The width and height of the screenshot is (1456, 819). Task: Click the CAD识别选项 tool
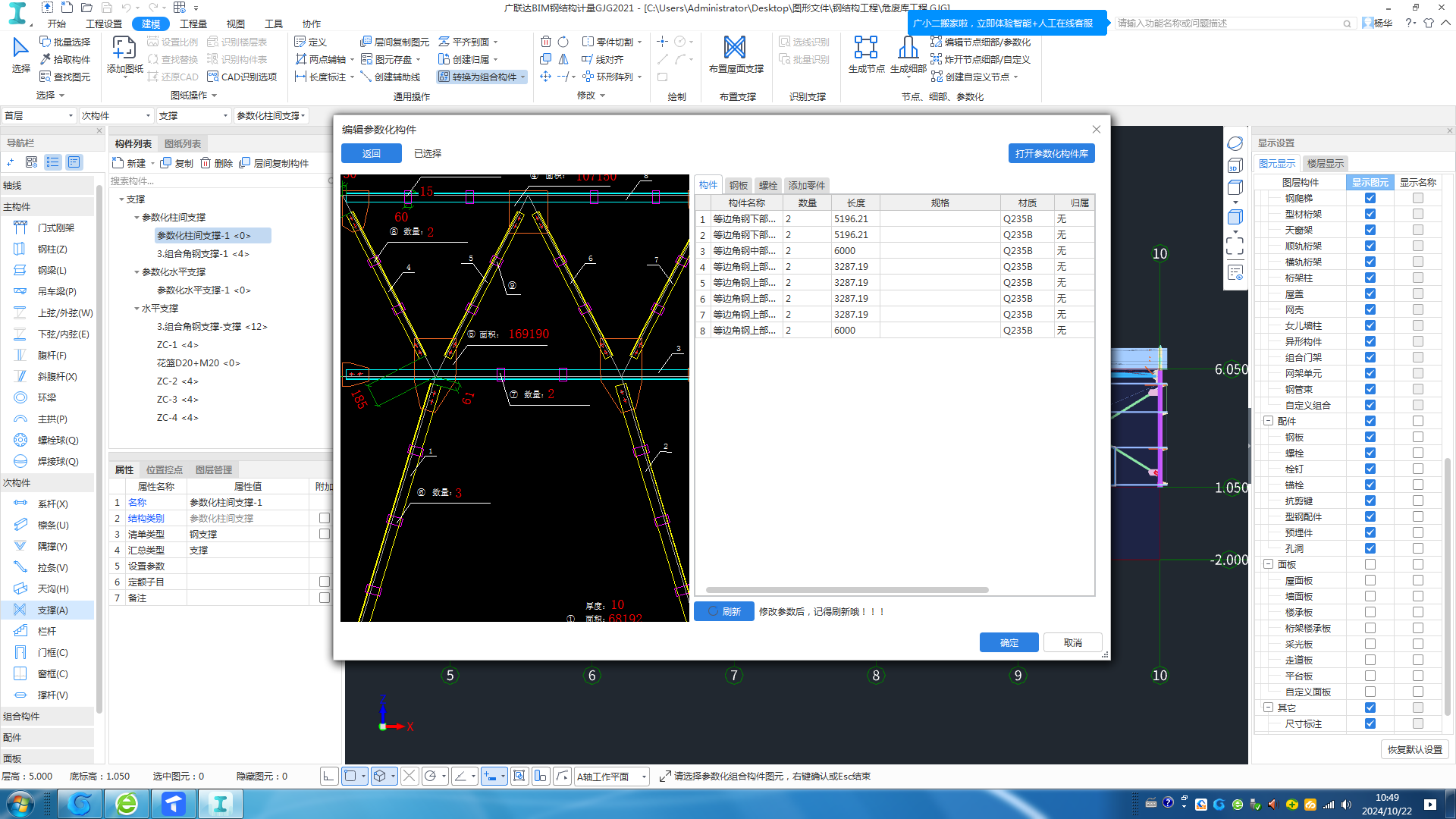point(243,77)
